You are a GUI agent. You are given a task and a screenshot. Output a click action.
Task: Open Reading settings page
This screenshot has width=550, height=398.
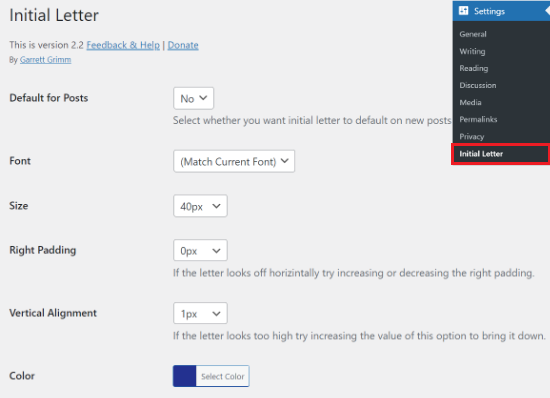click(x=474, y=68)
